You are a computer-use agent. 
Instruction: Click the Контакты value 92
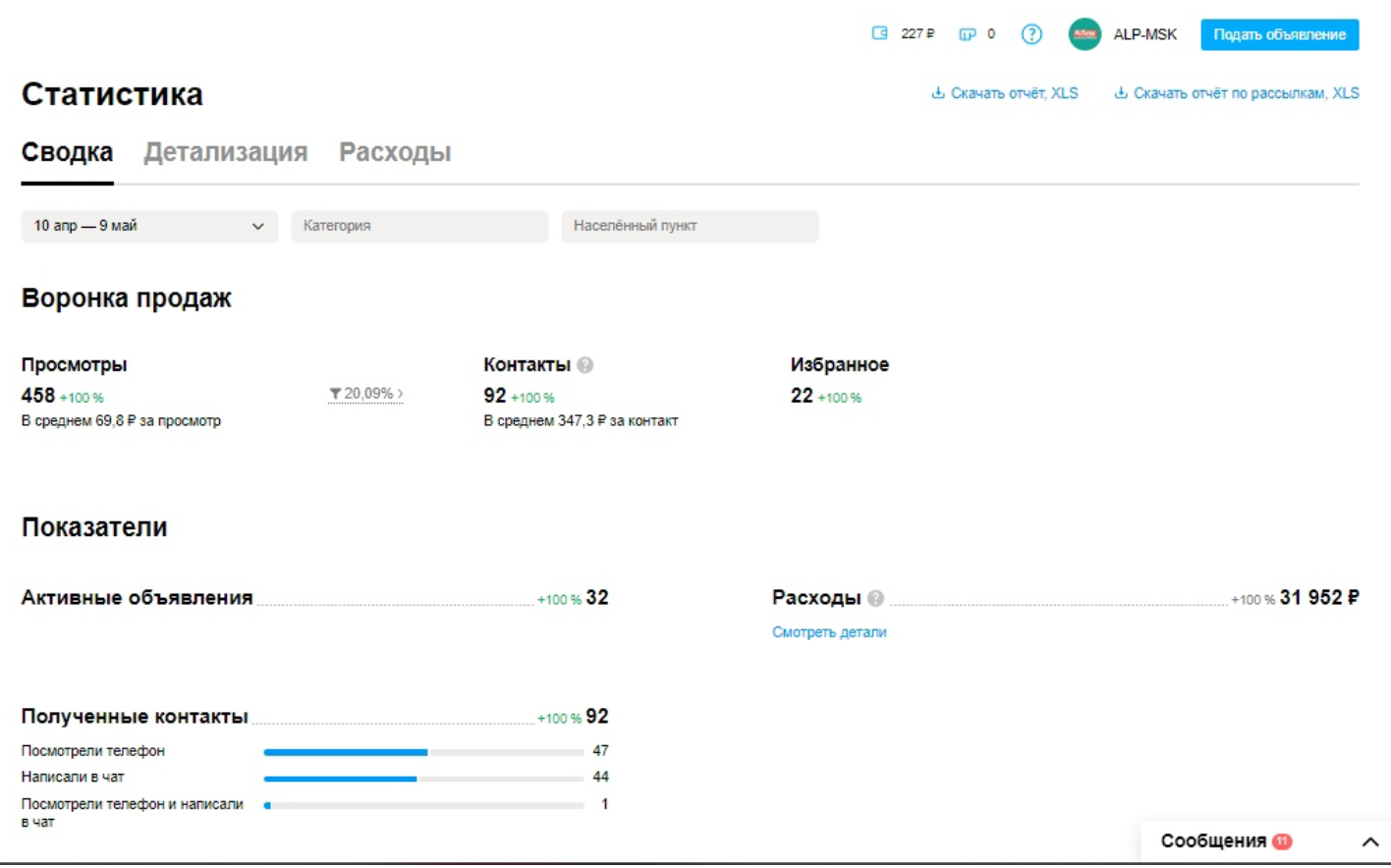[x=494, y=396]
